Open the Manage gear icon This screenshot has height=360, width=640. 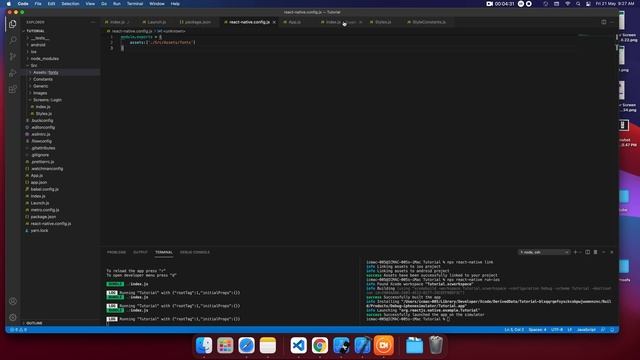[13, 317]
